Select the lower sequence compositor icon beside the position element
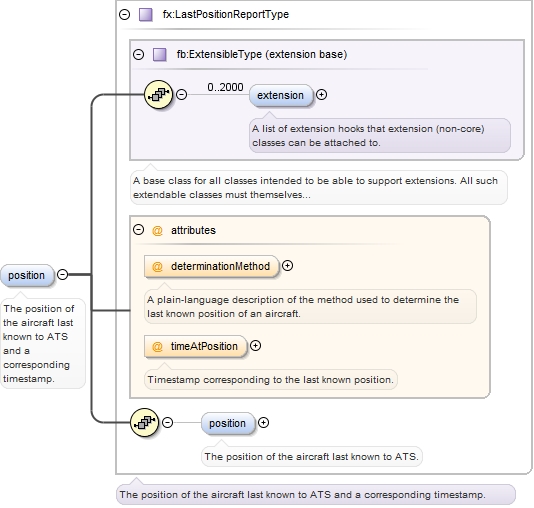Viewport: 534px width, 508px height. point(144,423)
